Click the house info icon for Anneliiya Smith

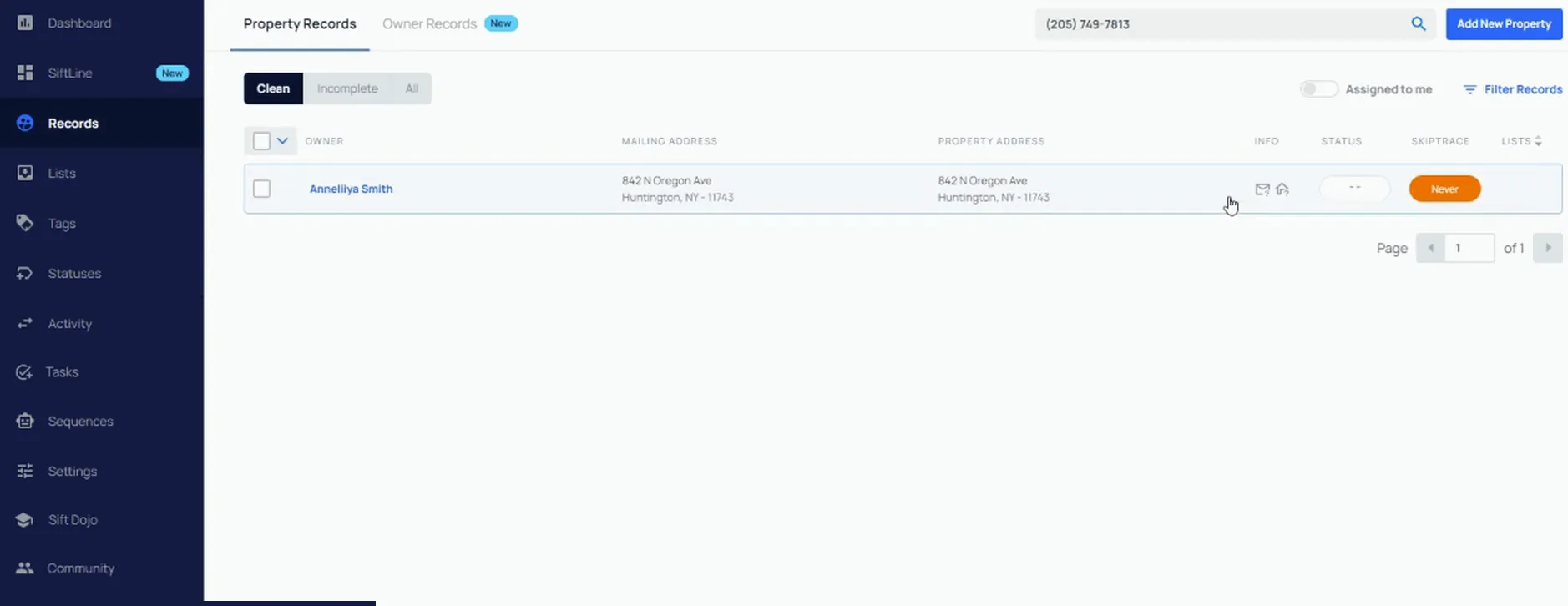[1282, 189]
